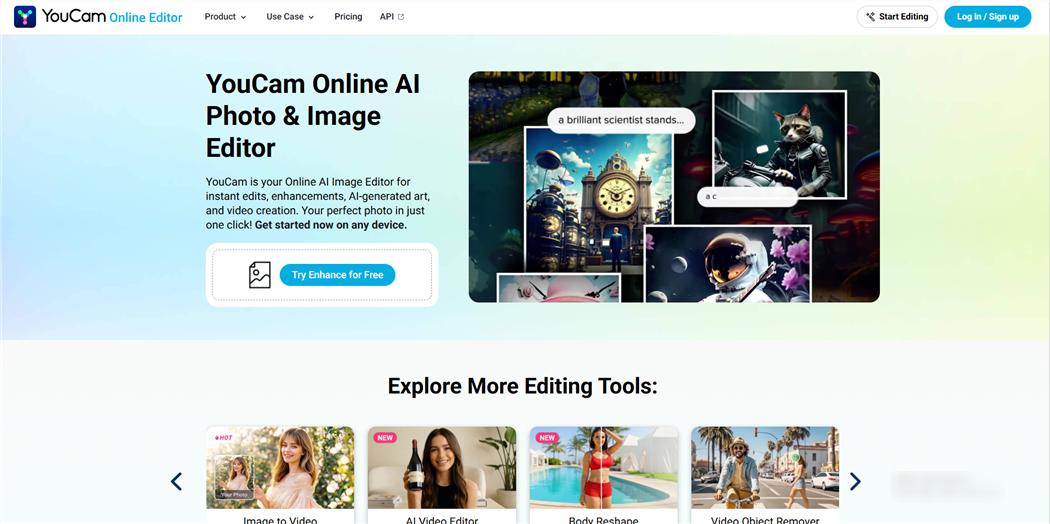
Task: Click the partially typed 'a c' prompt bubble
Action: pyautogui.click(x=747, y=197)
